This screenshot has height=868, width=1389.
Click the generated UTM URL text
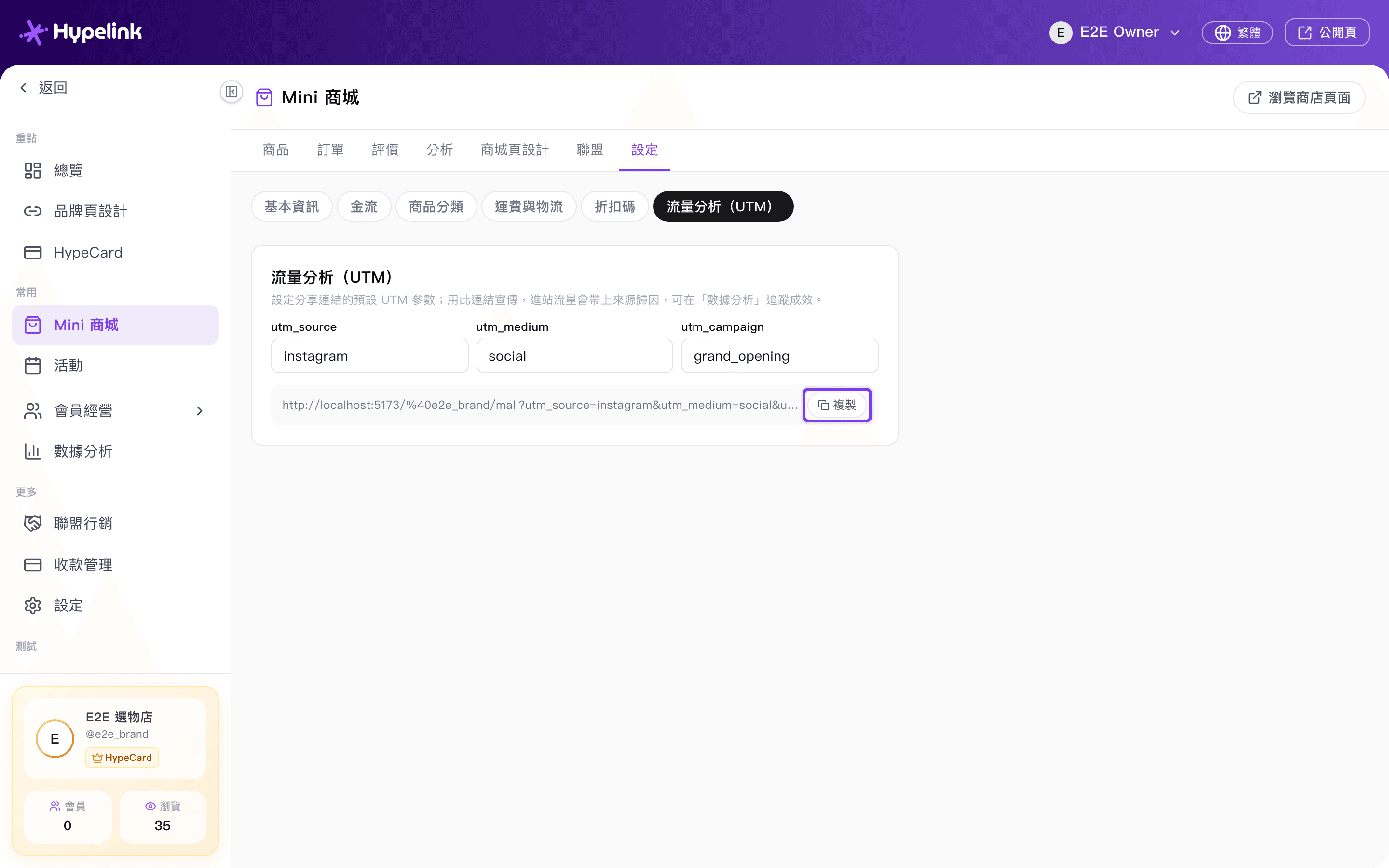(540, 405)
